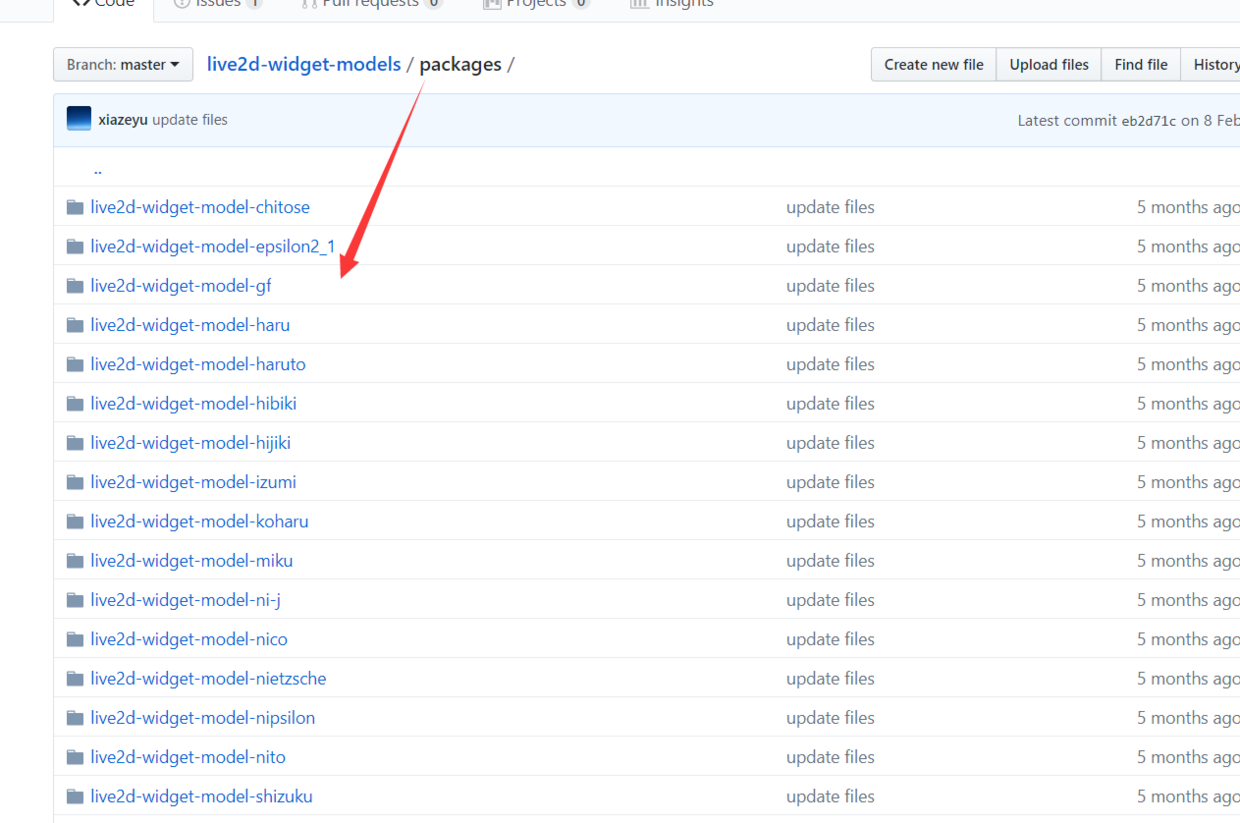Image resolution: width=1240 pixels, height=823 pixels.
Task: Open 'update files' commit in hibiki row
Action: pyautogui.click(x=830, y=403)
